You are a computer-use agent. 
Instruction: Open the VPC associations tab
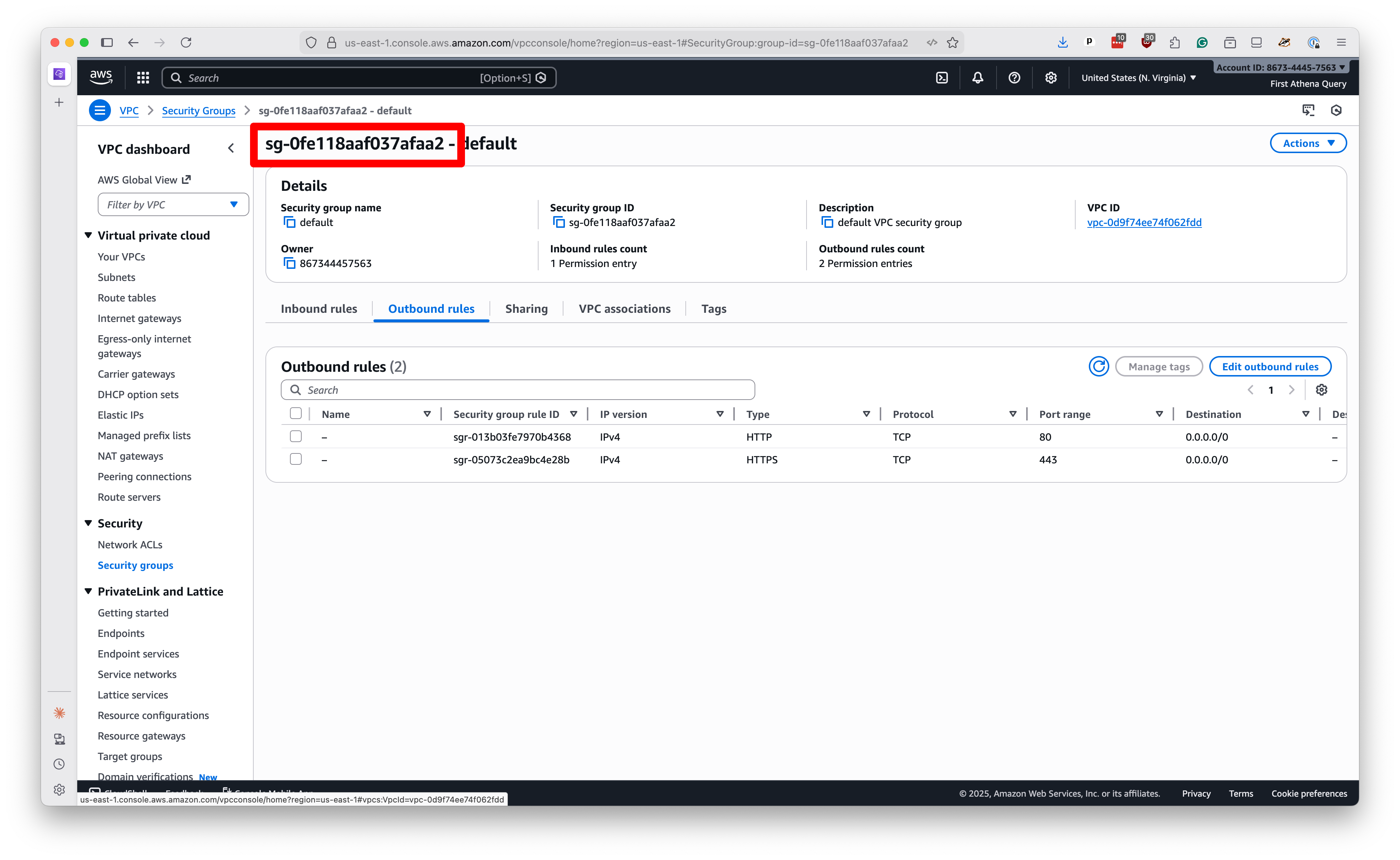(624, 308)
